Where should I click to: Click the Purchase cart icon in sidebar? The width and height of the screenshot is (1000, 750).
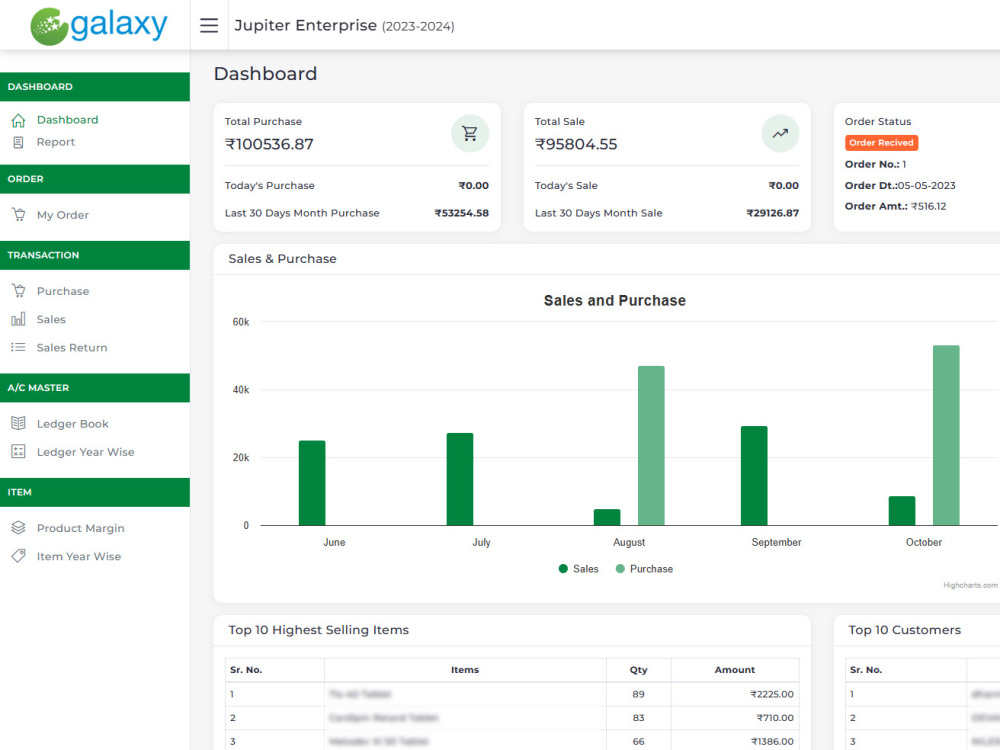point(18,291)
